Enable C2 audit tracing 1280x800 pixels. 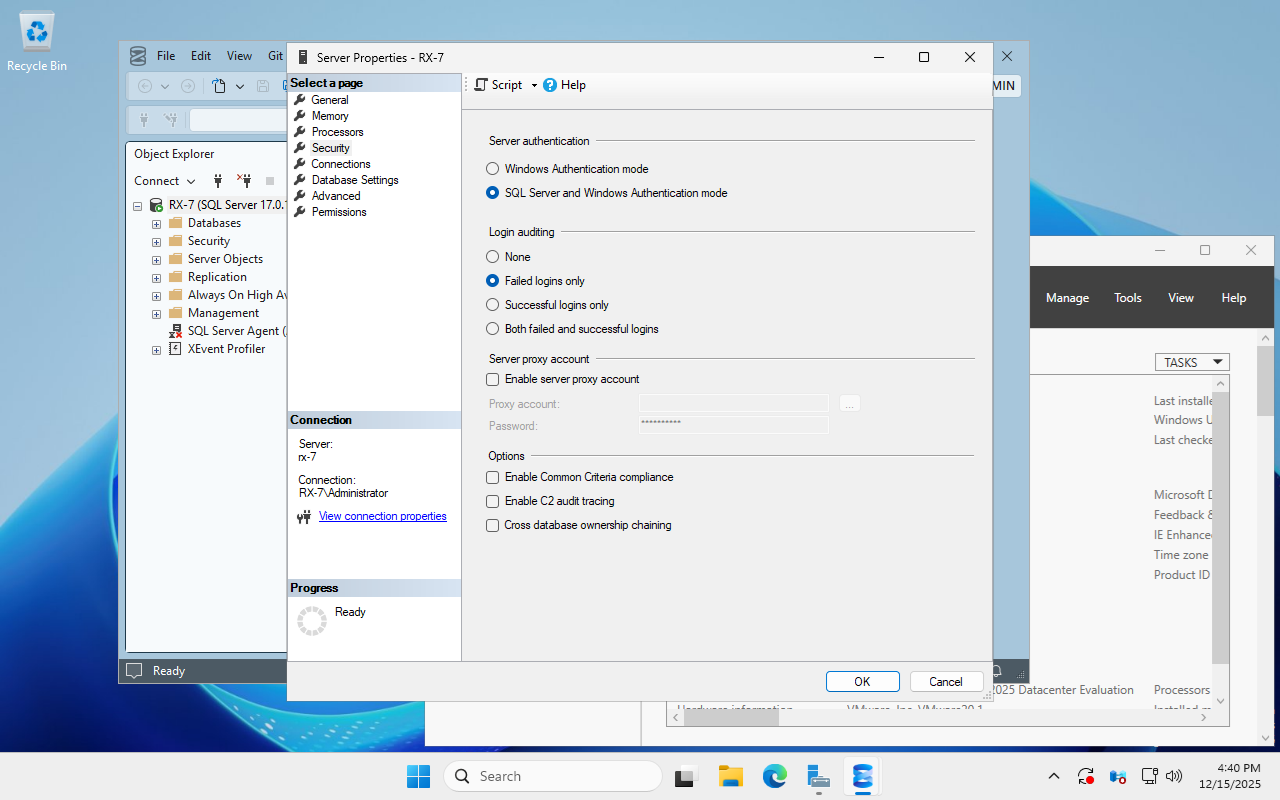click(x=492, y=501)
